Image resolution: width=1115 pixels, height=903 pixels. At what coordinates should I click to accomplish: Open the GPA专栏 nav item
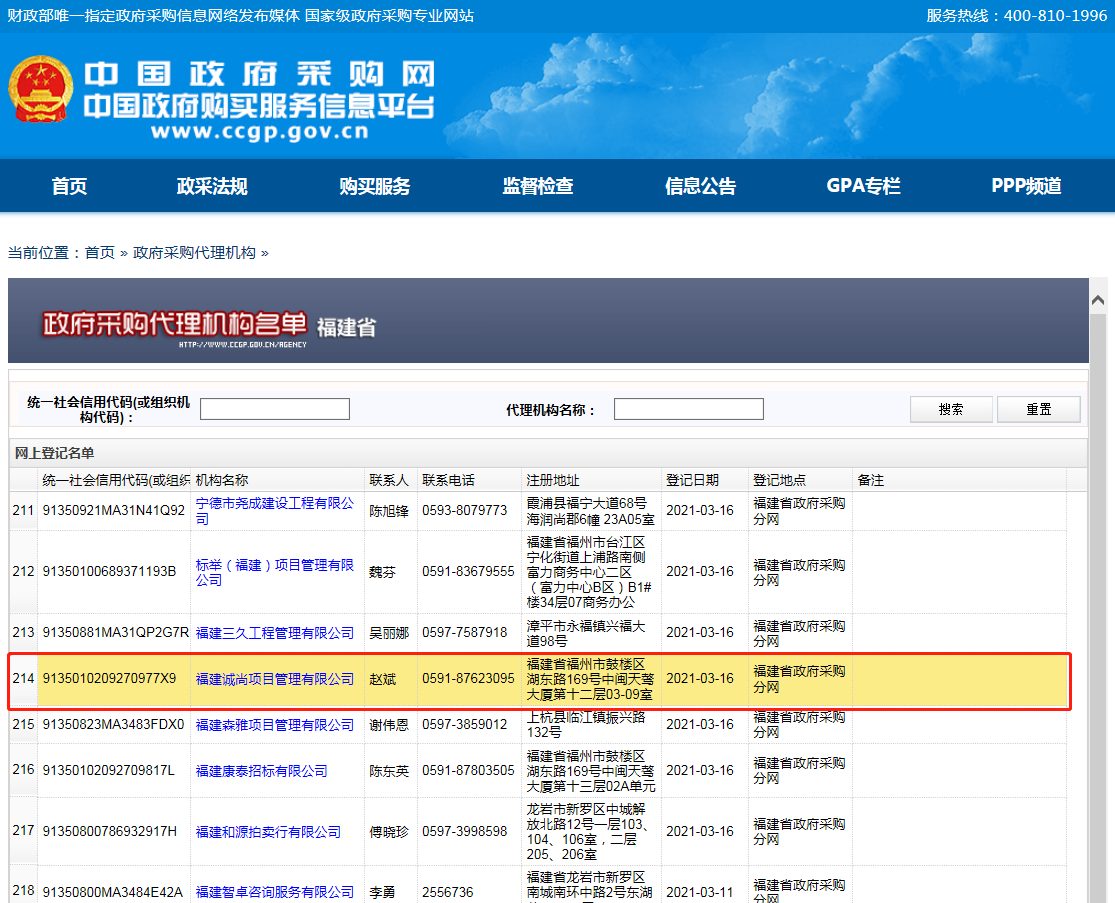click(x=863, y=186)
